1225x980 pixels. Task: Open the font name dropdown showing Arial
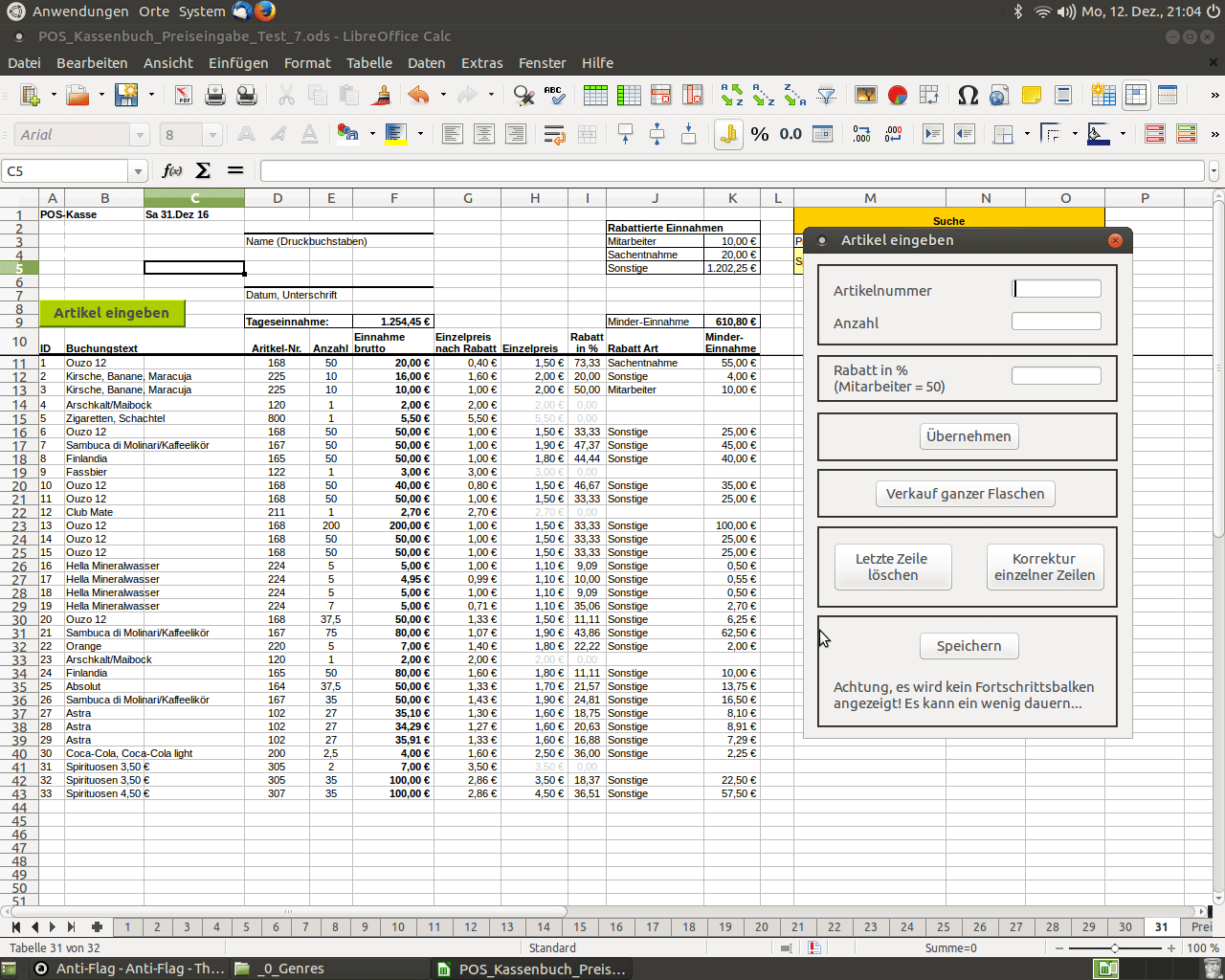(139, 135)
